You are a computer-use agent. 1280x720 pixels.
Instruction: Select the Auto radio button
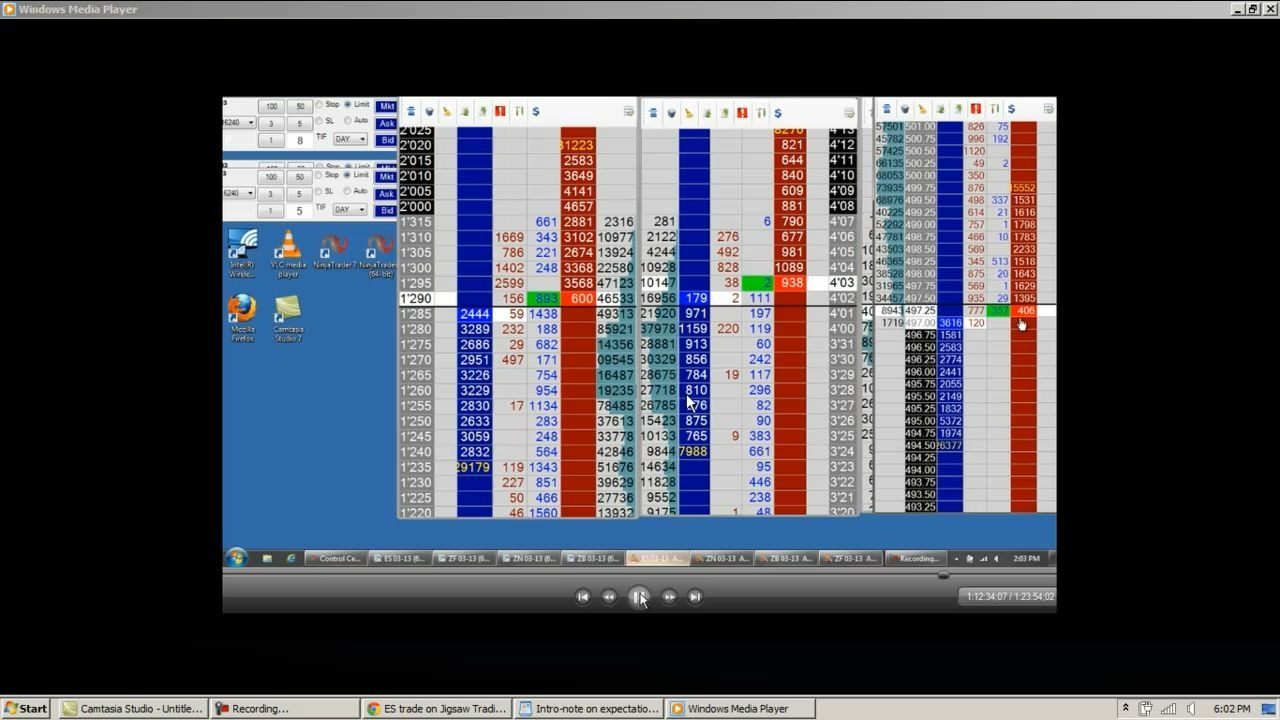click(x=346, y=121)
